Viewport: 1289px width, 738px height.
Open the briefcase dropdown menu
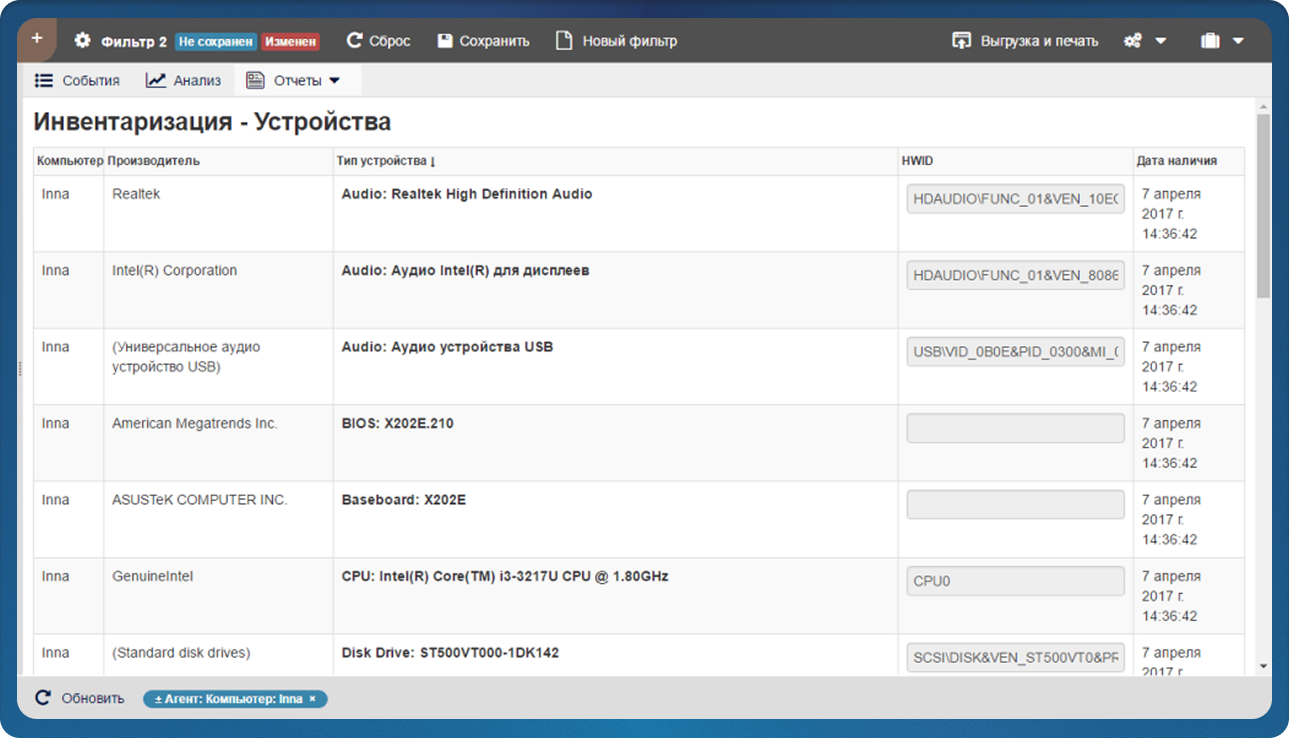[1221, 41]
